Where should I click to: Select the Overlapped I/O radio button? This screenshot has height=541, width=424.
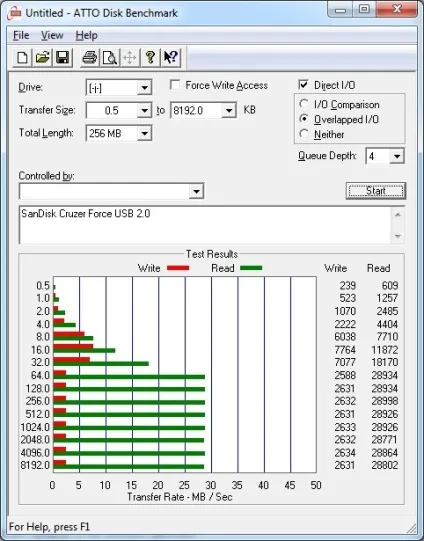coord(304,119)
